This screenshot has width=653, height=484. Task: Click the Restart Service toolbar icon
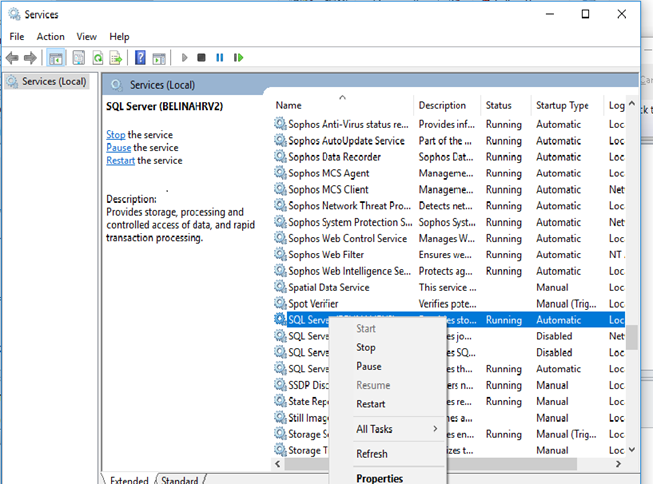pos(238,57)
